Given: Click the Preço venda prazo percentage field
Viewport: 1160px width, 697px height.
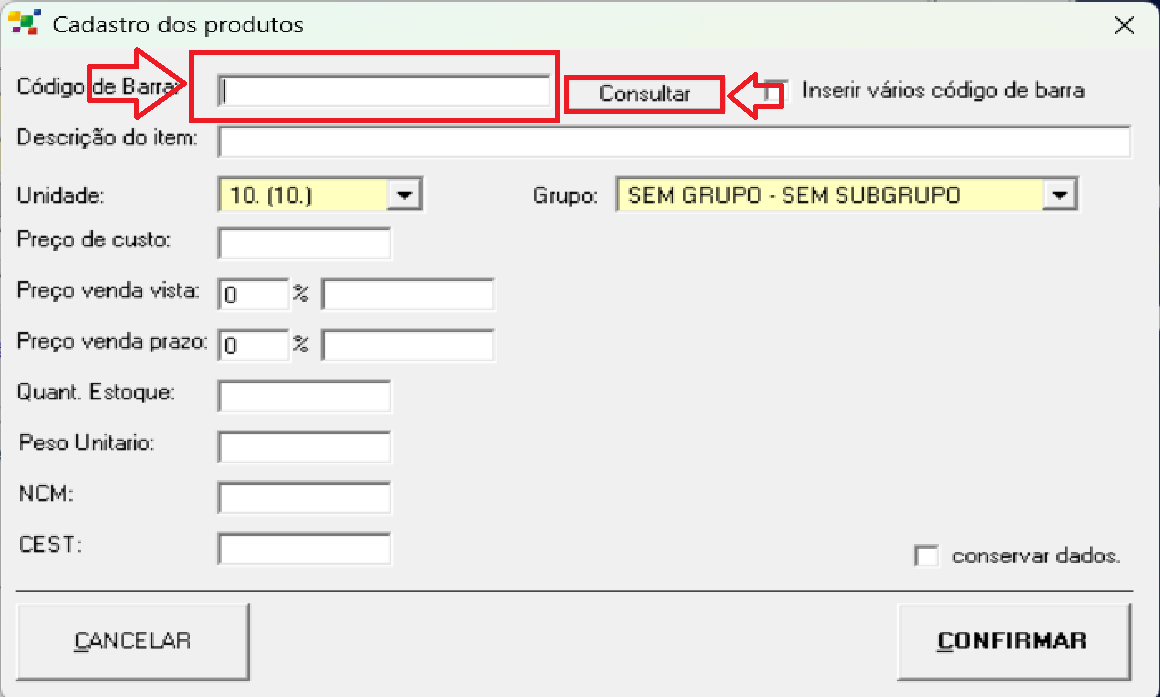Looking at the screenshot, I should [x=253, y=345].
